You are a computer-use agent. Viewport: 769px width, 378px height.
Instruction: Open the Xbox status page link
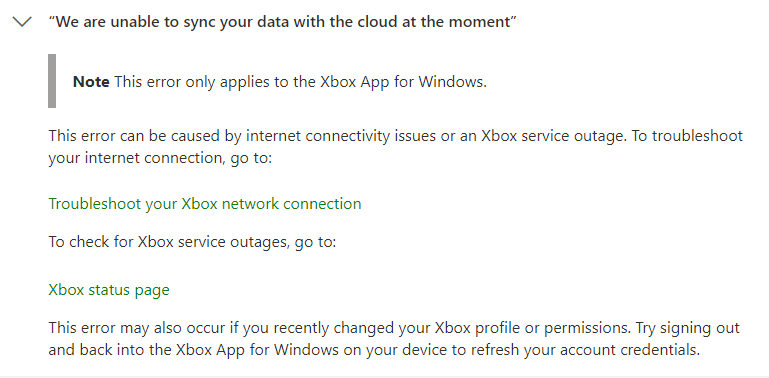coord(109,290)
